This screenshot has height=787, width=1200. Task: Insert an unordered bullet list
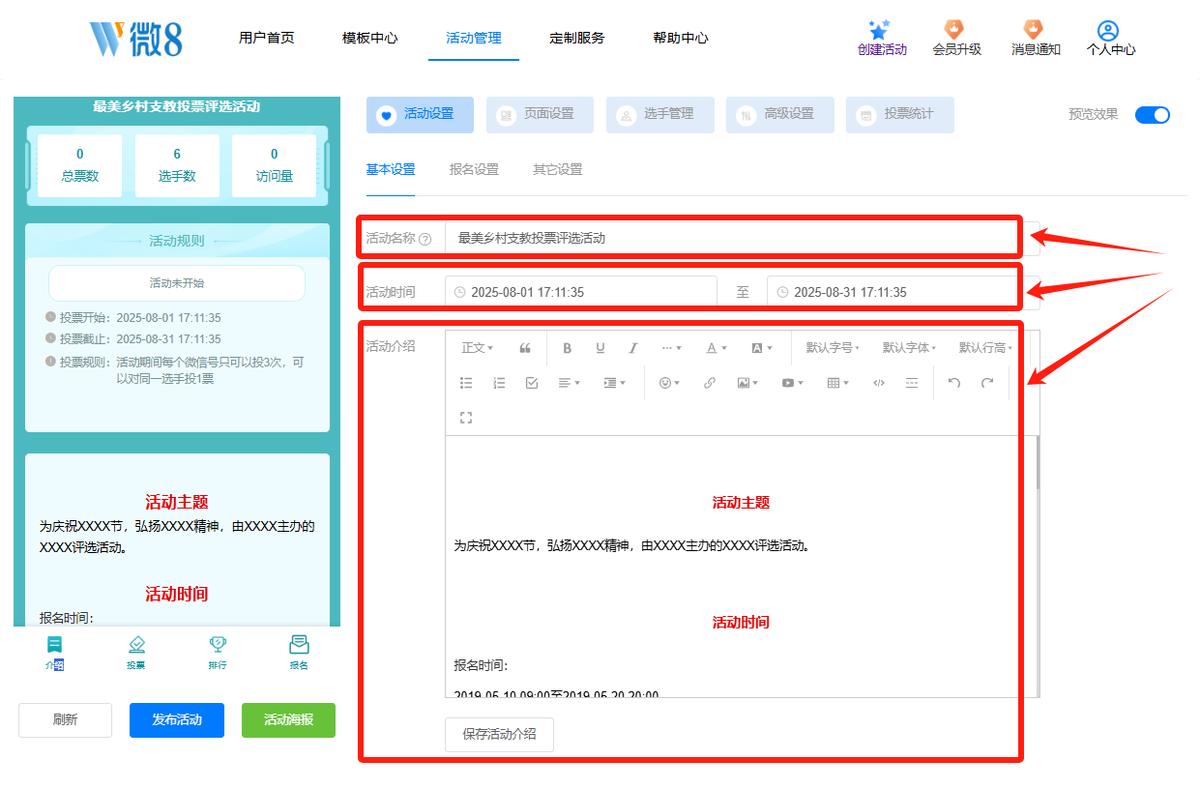466,383
